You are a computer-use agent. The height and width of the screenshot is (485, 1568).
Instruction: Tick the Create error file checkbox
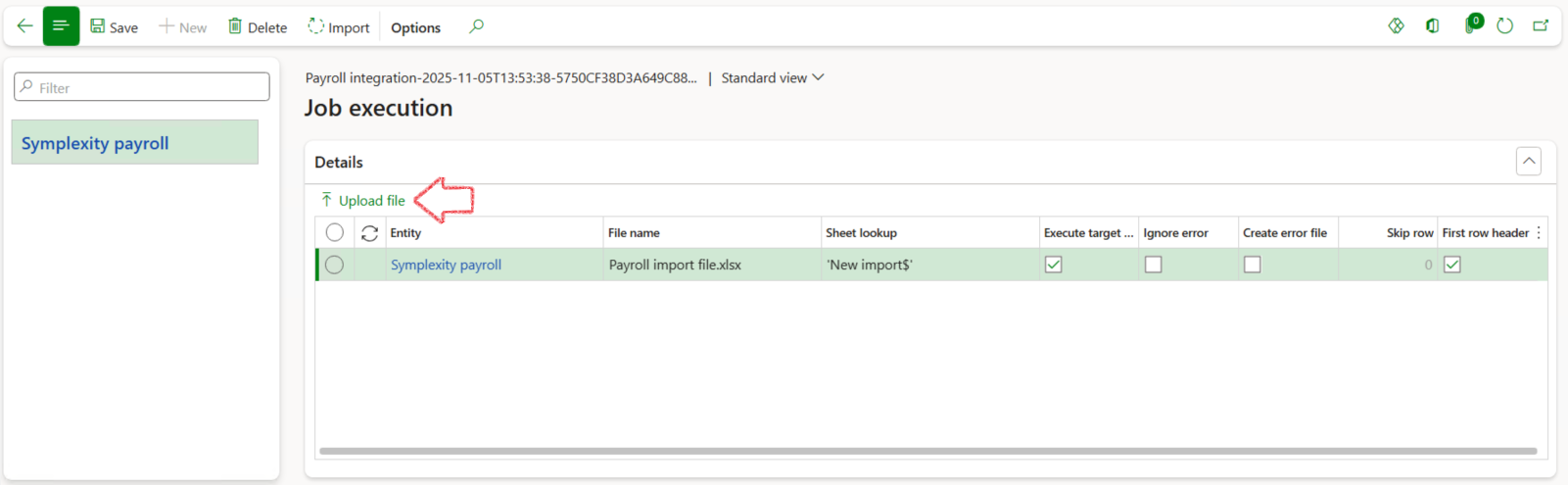(1253, 265)
